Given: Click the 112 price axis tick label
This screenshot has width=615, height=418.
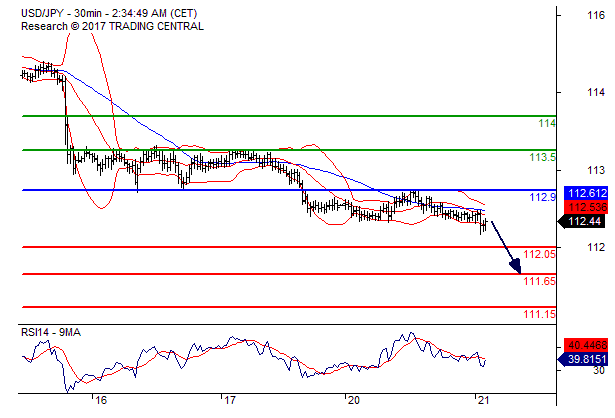Looking at the screenshot, I should [596, 247].
